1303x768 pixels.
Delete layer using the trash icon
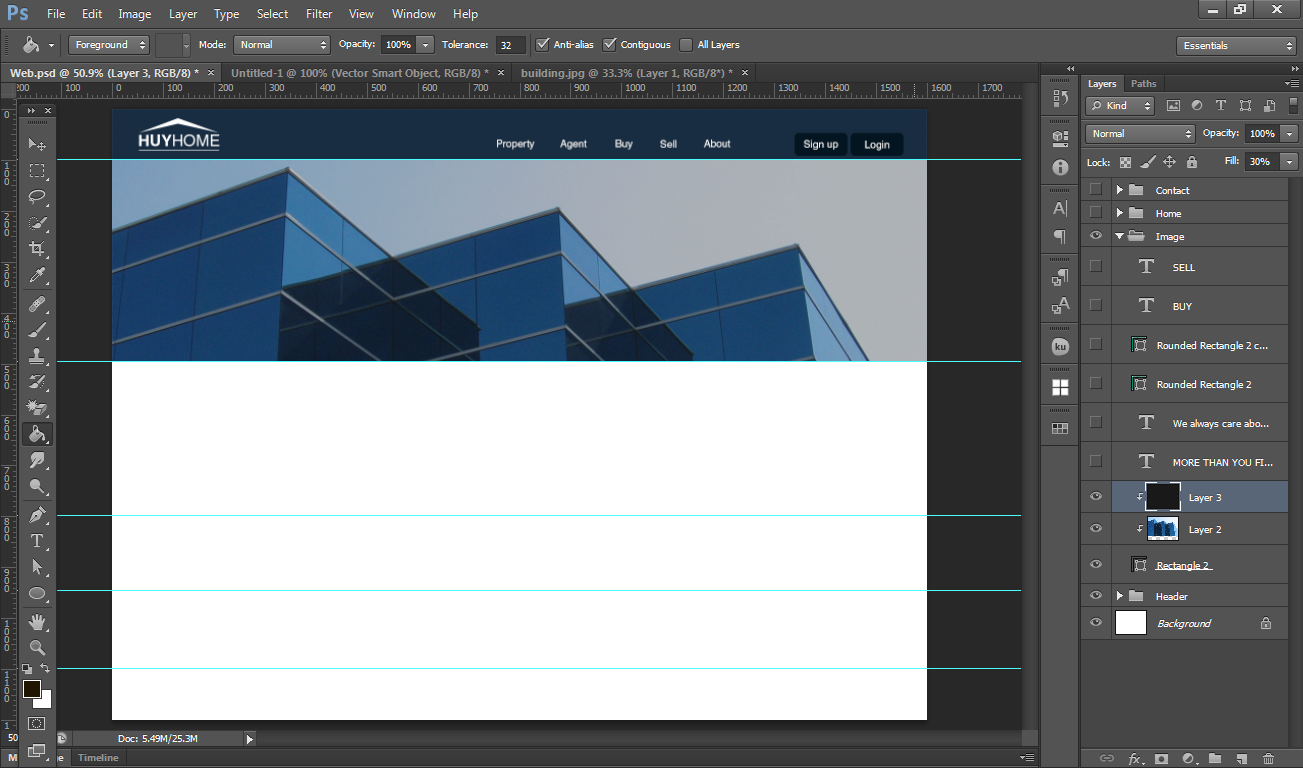coord(1268,759)
